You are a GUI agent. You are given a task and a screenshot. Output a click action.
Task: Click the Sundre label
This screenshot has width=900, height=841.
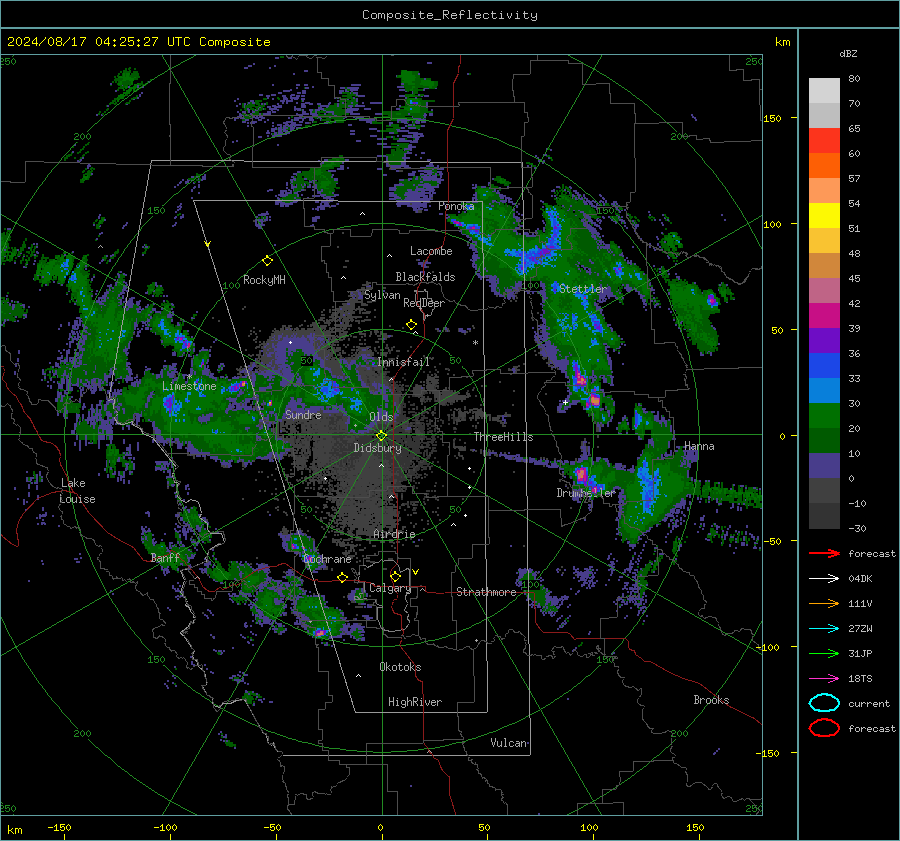pos(304,414)
